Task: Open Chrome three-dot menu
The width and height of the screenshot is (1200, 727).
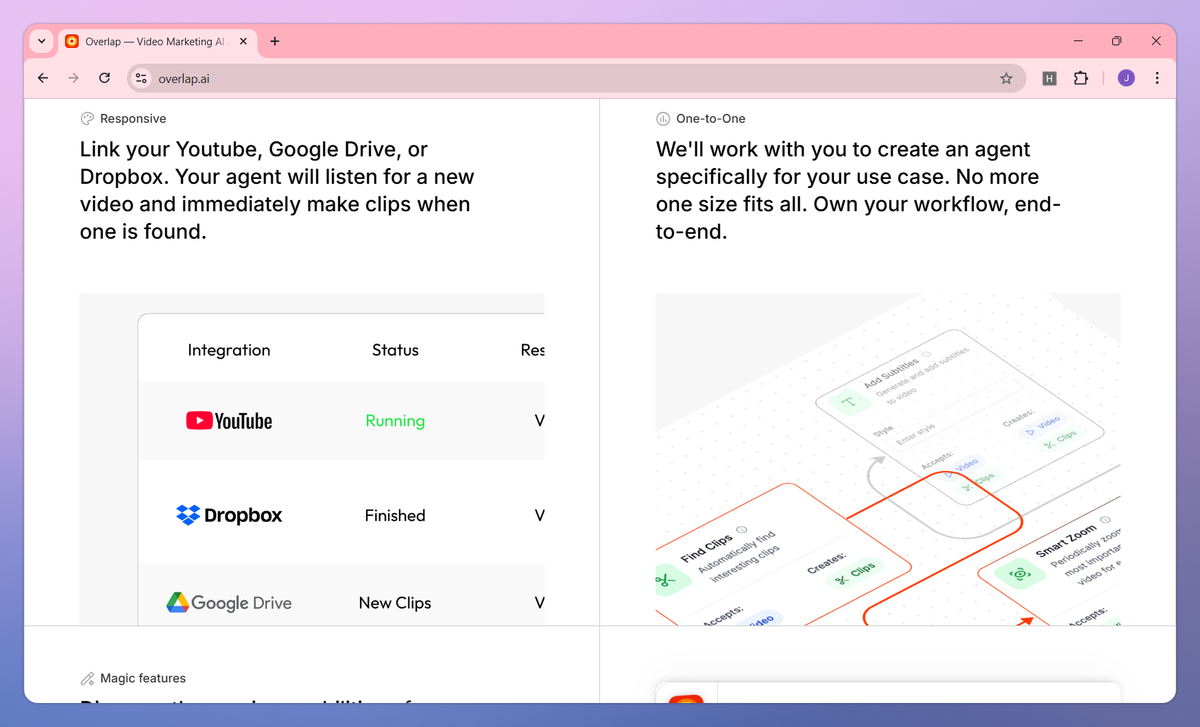Action: click(1157, 78)
